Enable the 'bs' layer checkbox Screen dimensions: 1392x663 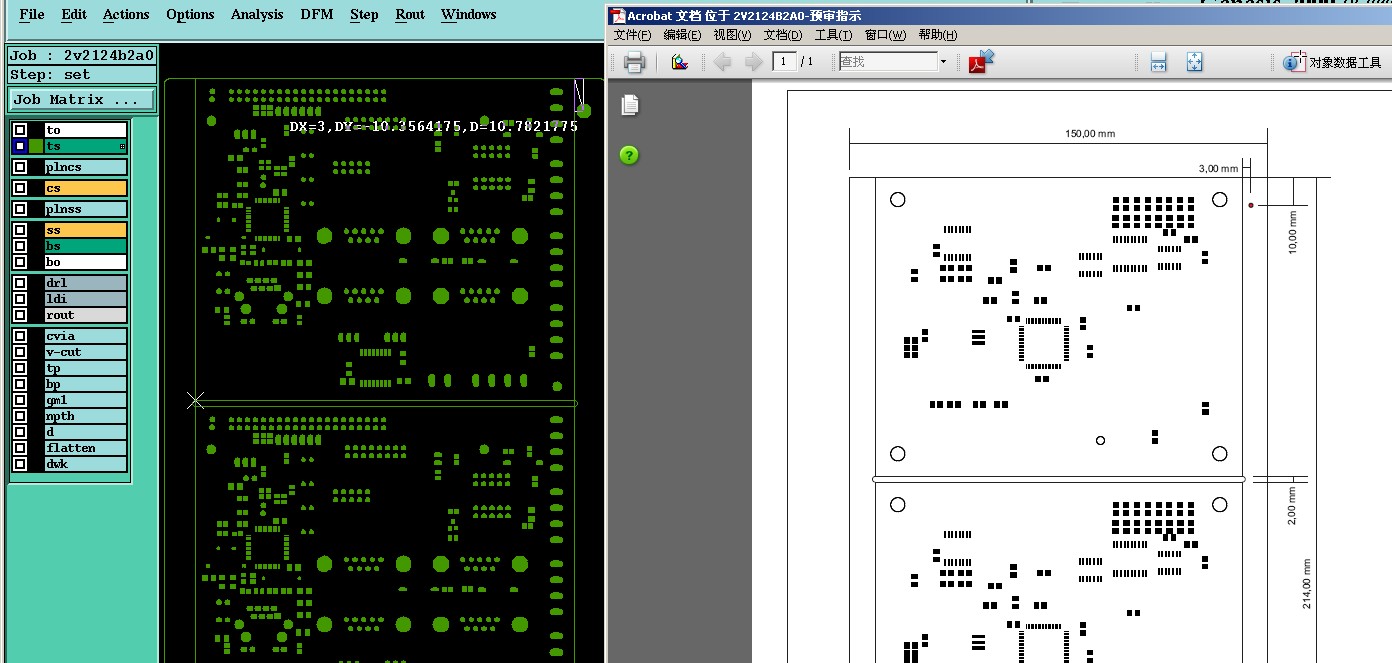(x=20, y=246)
